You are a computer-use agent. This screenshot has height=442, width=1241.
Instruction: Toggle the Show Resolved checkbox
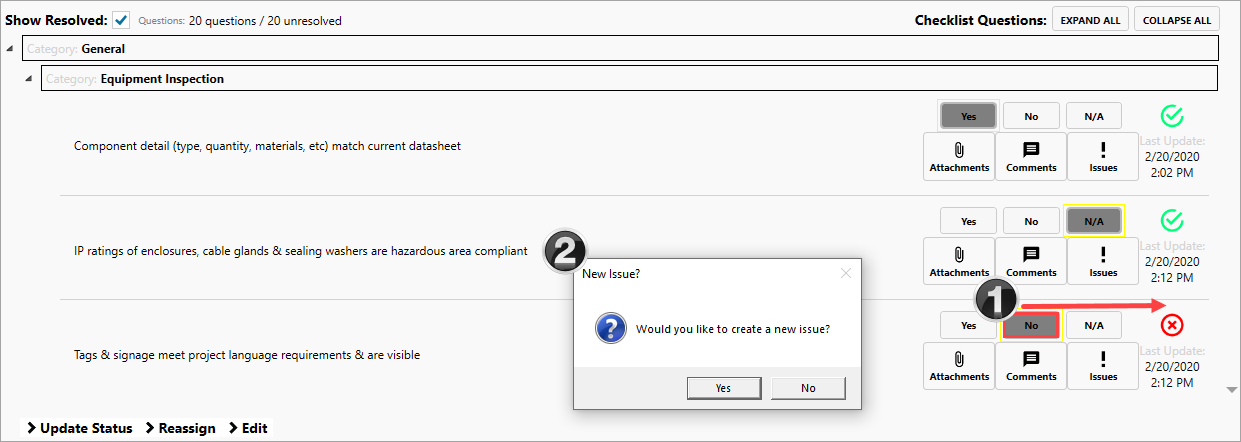122,20
